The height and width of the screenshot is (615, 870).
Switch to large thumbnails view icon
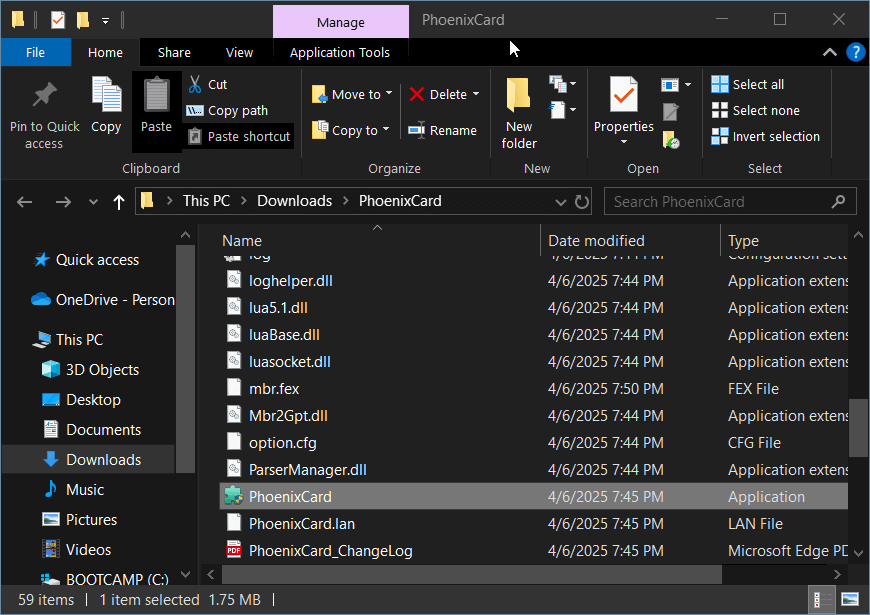coord(850,599)
